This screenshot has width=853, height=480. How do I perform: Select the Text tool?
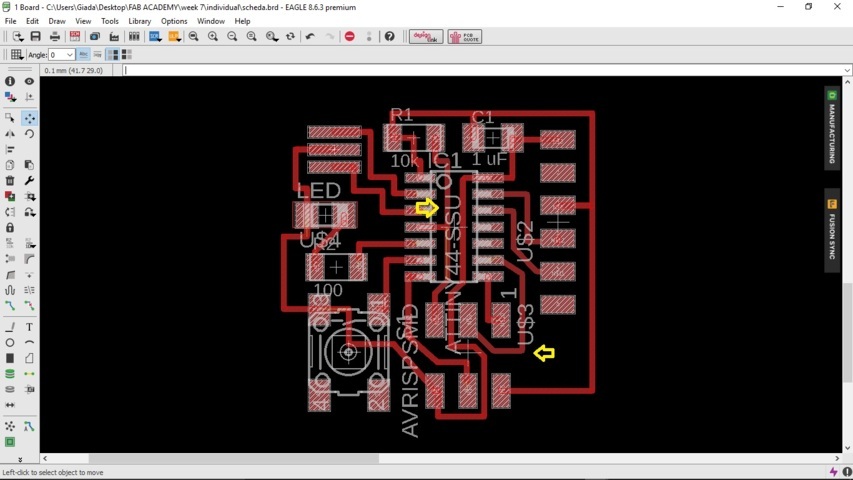point(29,327)
